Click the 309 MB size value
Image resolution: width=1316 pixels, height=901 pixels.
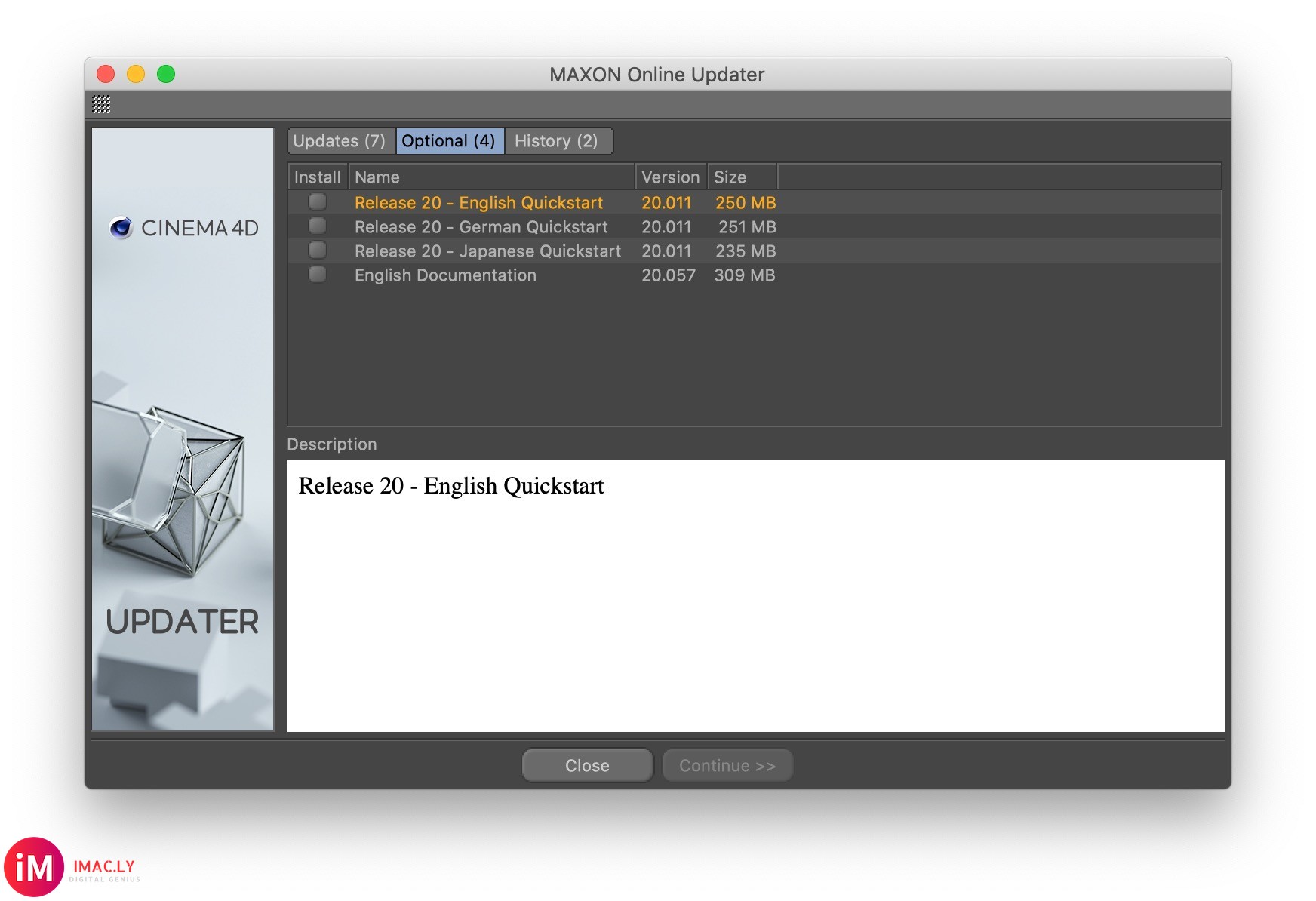point(745,275)
